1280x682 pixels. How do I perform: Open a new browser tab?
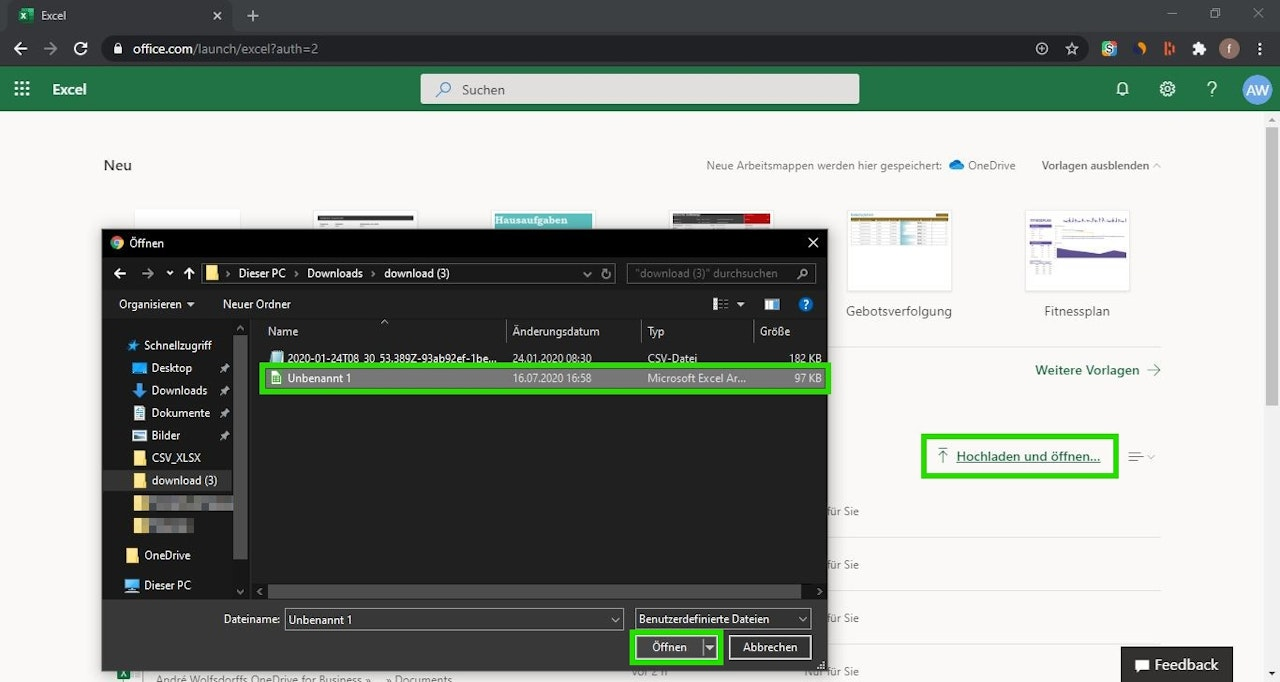(252, 16)
